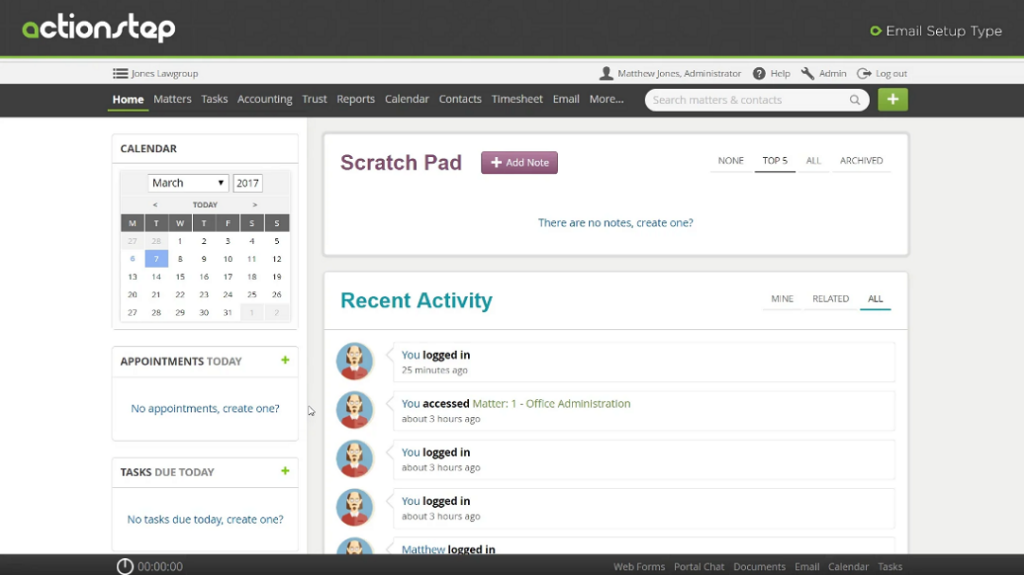Go to next month with the right arrow

(x=255, y=205)
